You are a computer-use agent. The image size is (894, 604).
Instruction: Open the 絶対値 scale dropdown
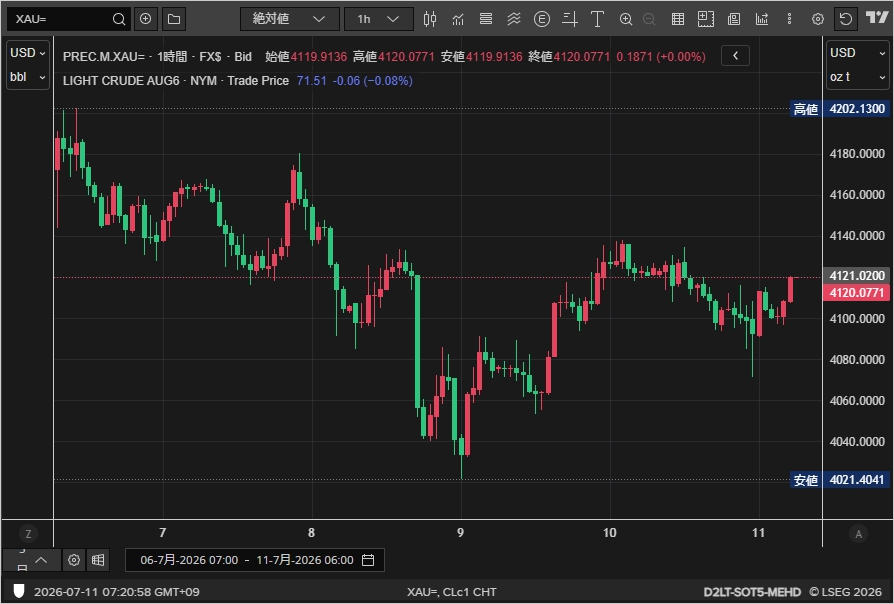pyautogui.click(x=290, y=19)
